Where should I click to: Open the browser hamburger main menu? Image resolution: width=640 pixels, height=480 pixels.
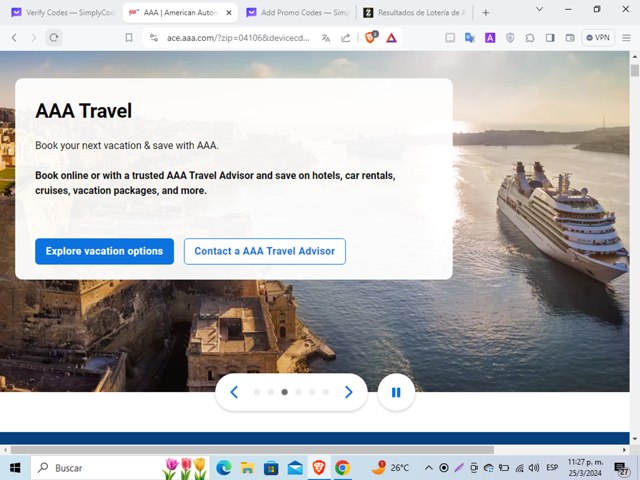[627, 38]
